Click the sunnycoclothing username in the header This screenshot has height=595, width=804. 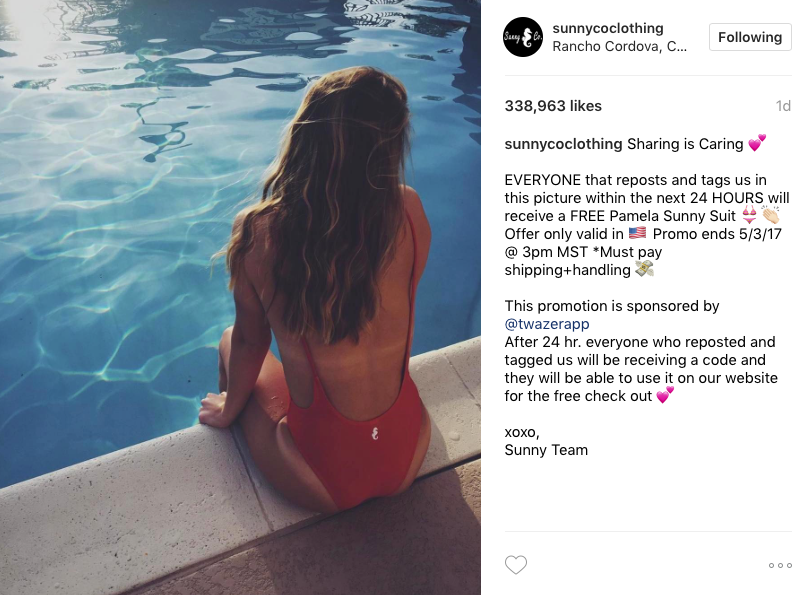608,28
